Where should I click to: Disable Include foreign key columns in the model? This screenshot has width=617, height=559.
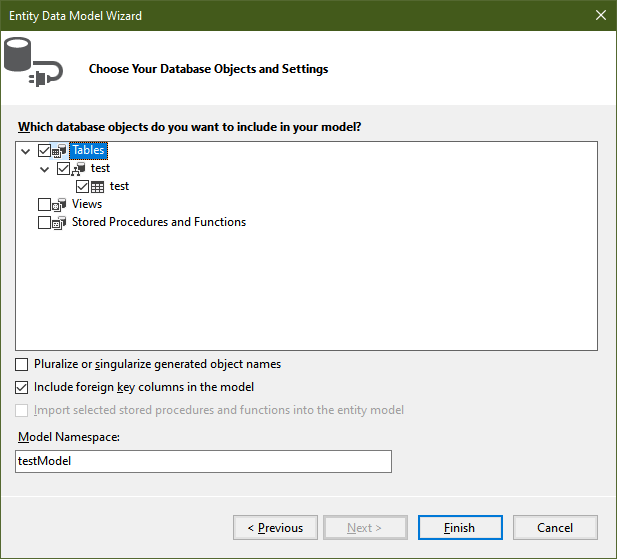pos(22,387)
